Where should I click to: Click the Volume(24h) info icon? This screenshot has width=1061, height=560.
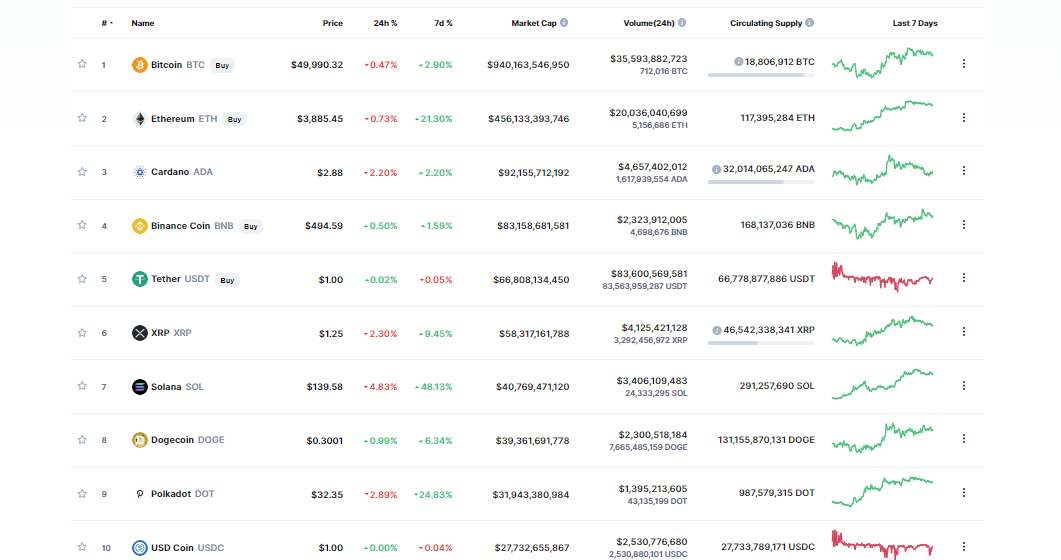682,23
